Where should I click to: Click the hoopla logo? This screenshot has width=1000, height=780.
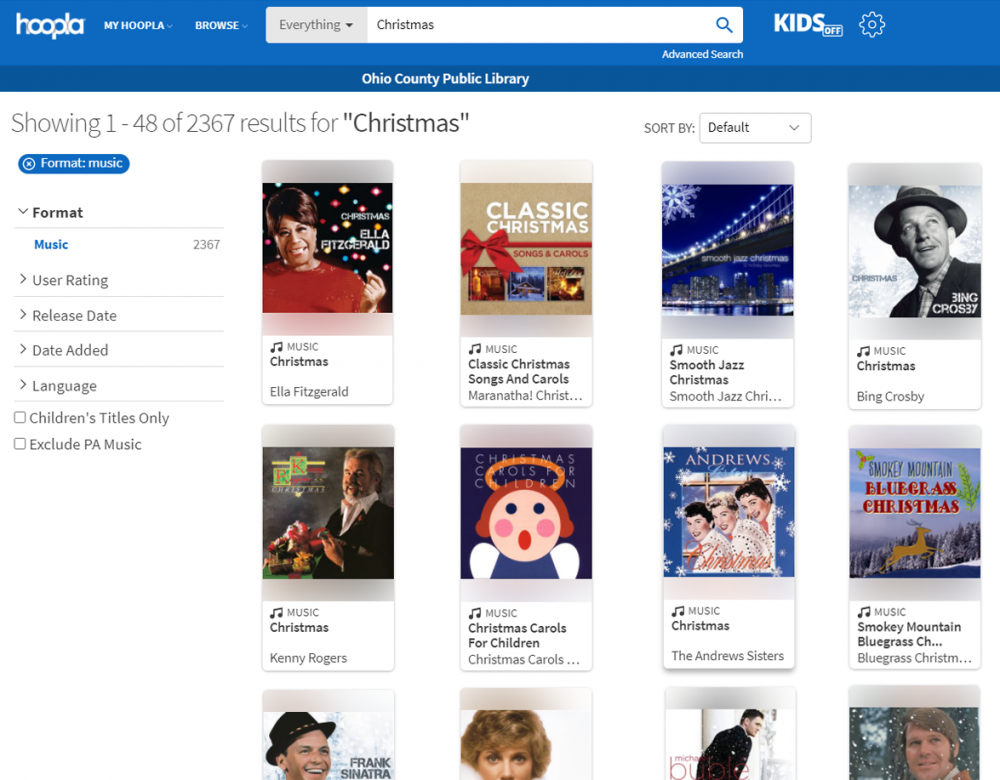click(50, 25)
